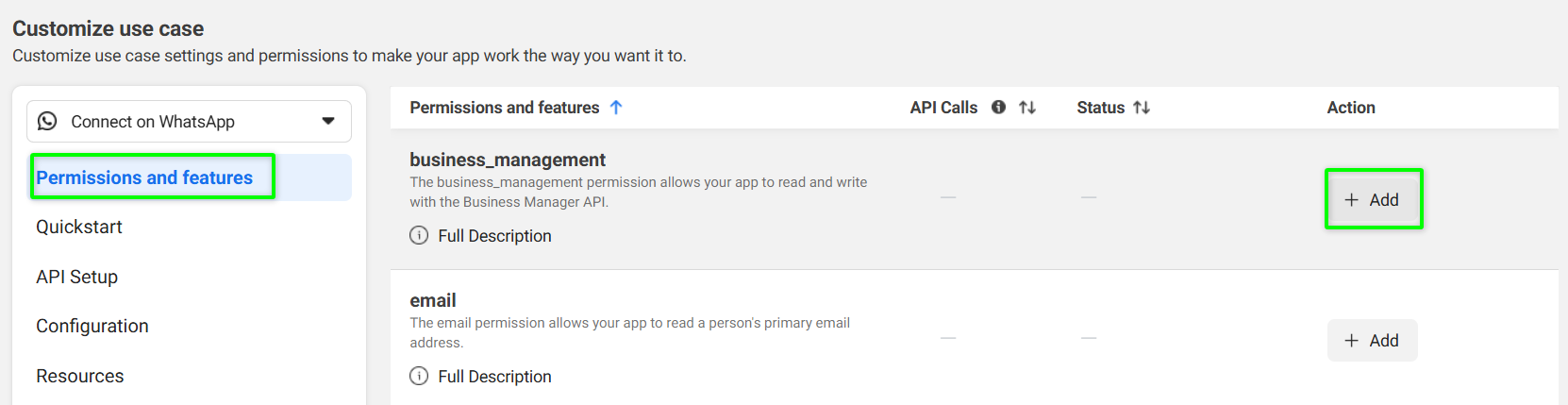1568x405 pixels.
Task: Add the business_management permission
Action: coord(1373,199)
